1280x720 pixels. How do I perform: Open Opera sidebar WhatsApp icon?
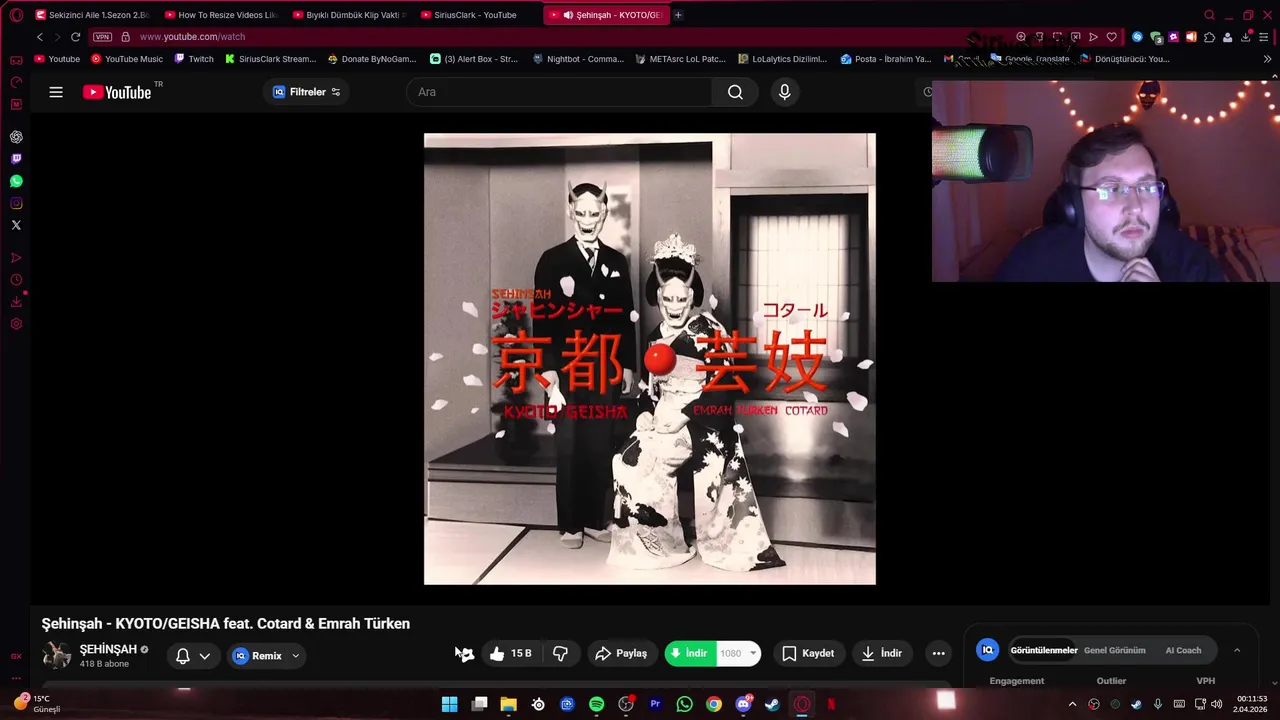16,181
